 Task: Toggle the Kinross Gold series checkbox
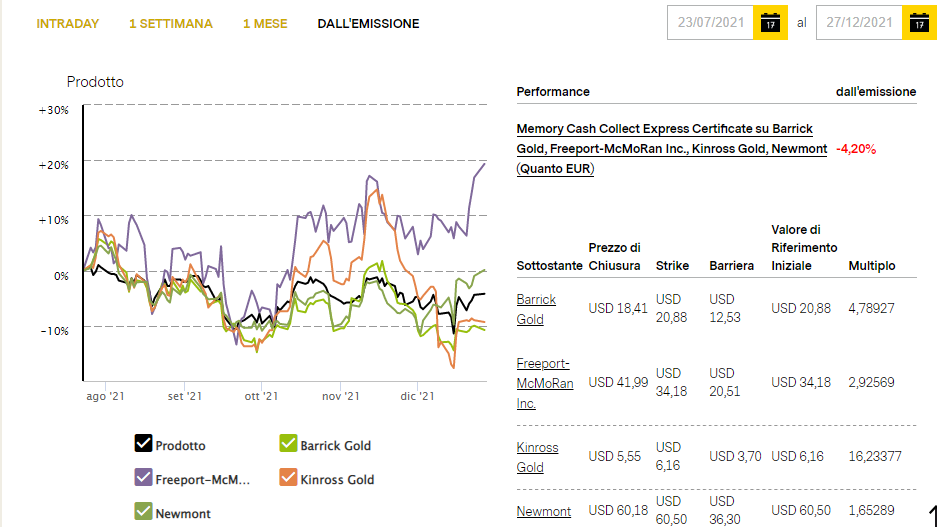tap(288, 477)
